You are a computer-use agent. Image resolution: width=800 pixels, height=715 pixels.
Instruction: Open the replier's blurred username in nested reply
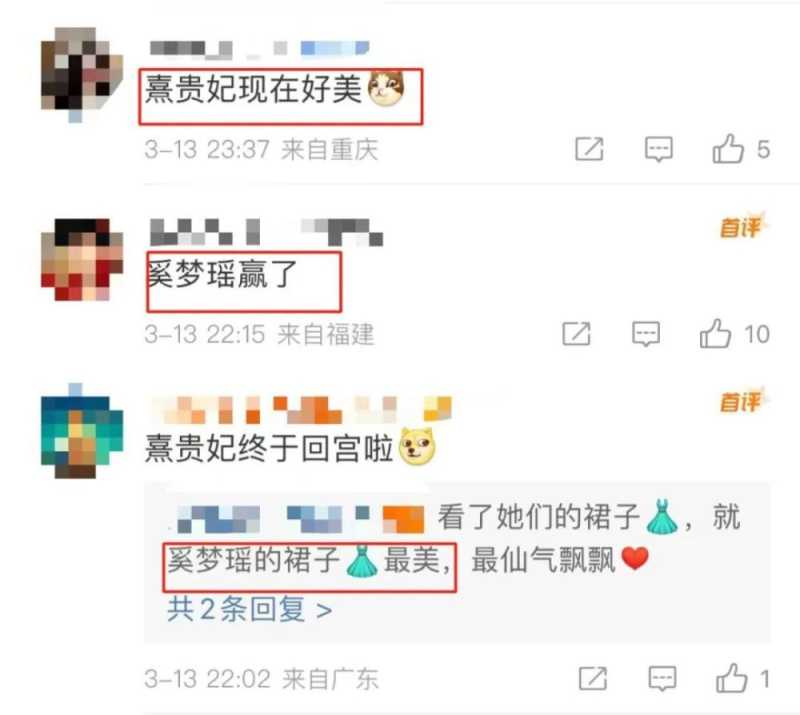pyautogui.click(x=301, y=519)
